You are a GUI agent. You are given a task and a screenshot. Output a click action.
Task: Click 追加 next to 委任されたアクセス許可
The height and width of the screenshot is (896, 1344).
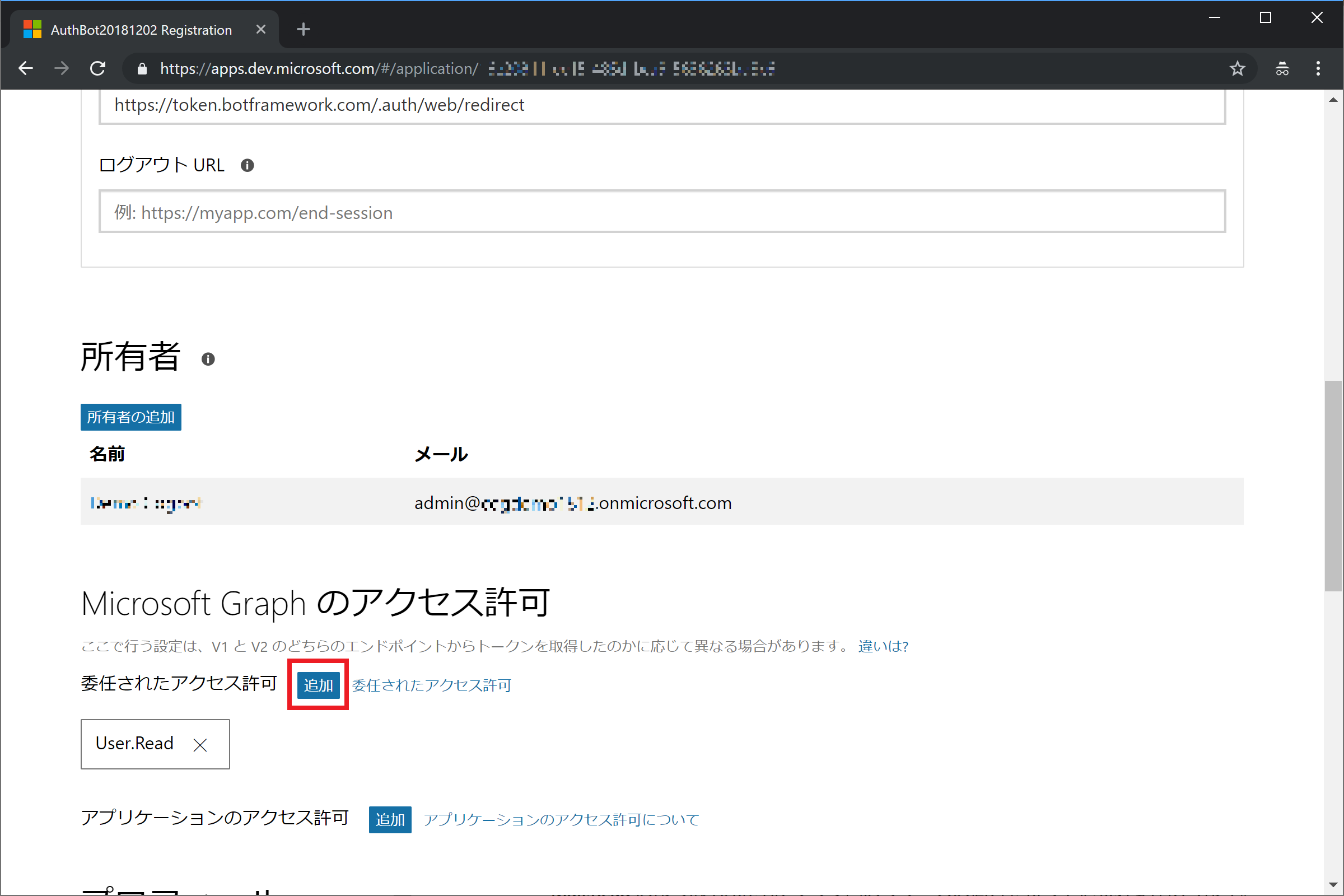[318, 685]
